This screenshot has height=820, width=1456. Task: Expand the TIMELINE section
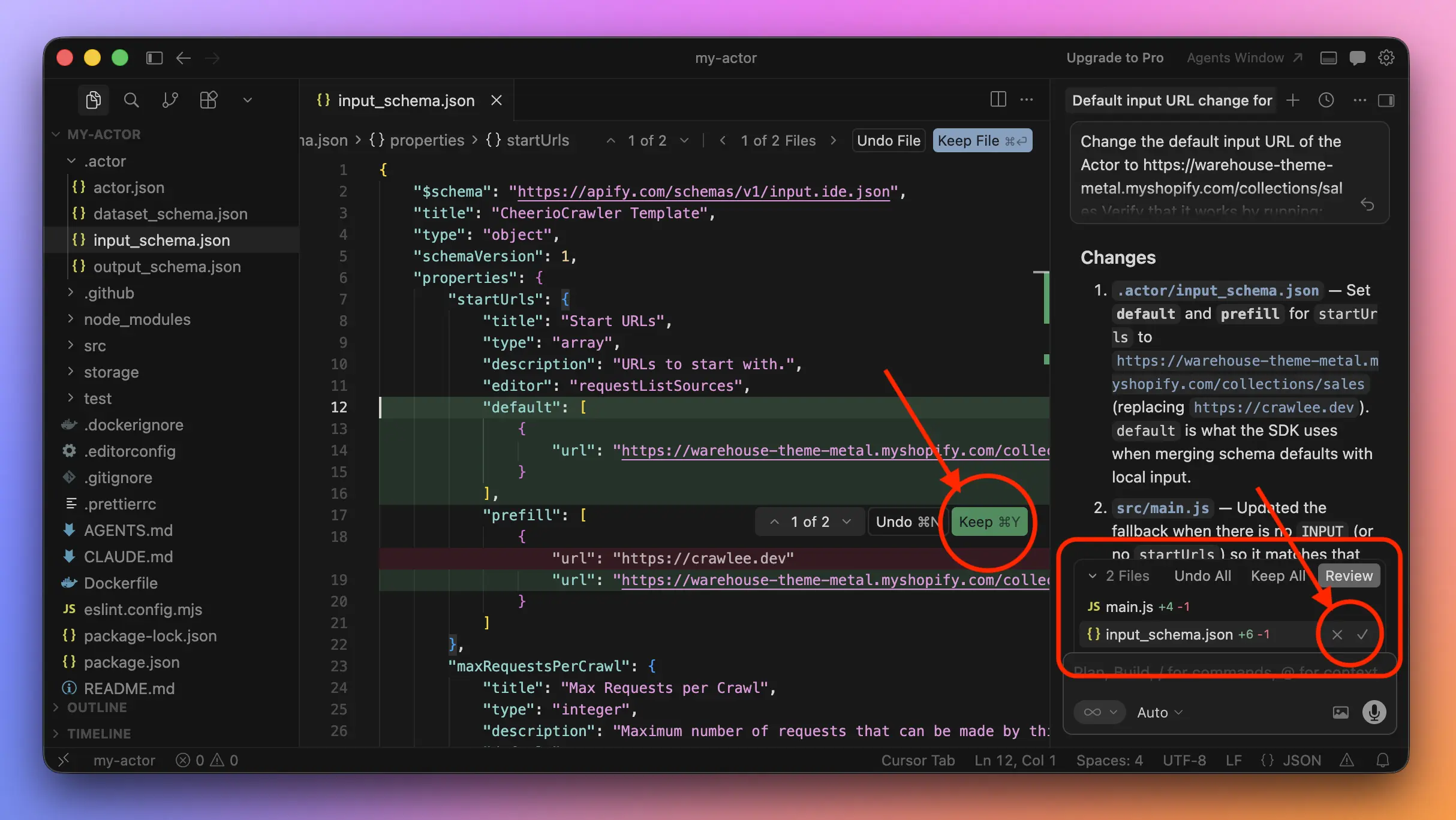point(99,734)
